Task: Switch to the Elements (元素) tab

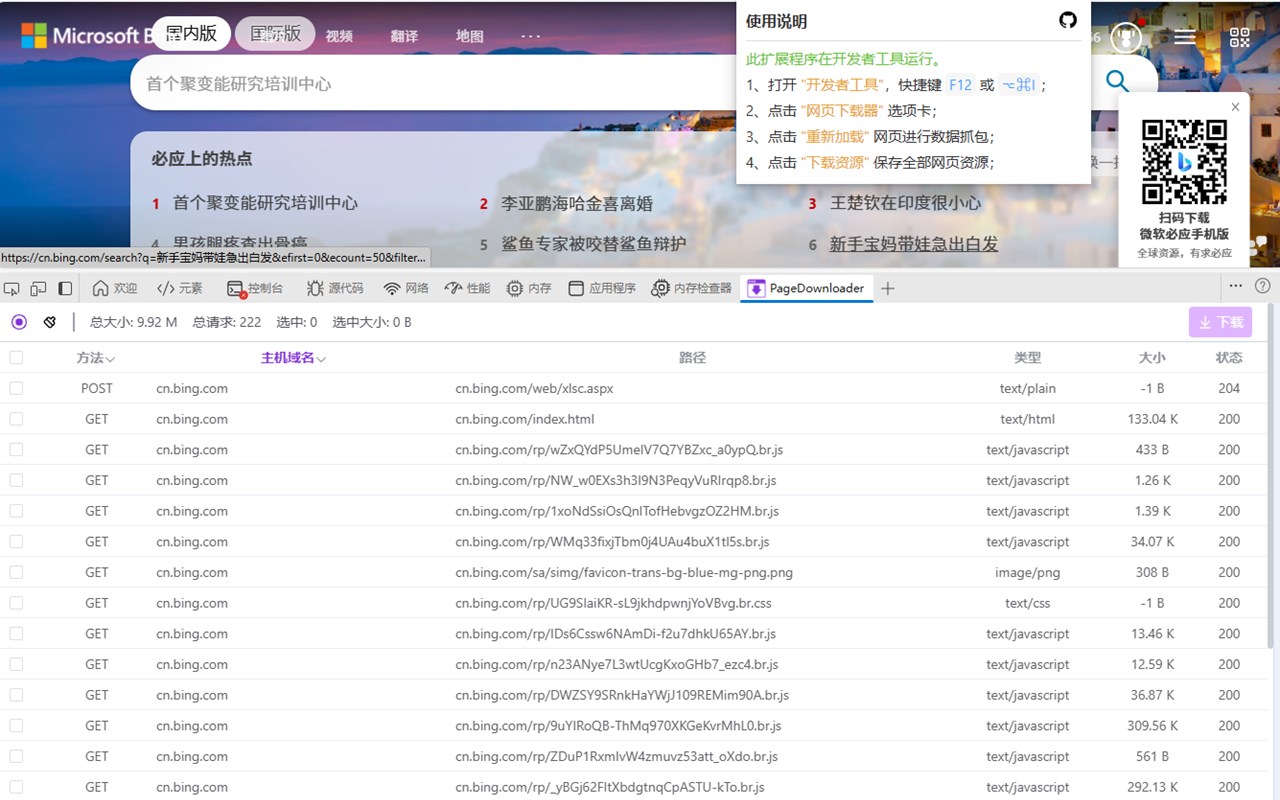Action: click(x=180, y=288)
